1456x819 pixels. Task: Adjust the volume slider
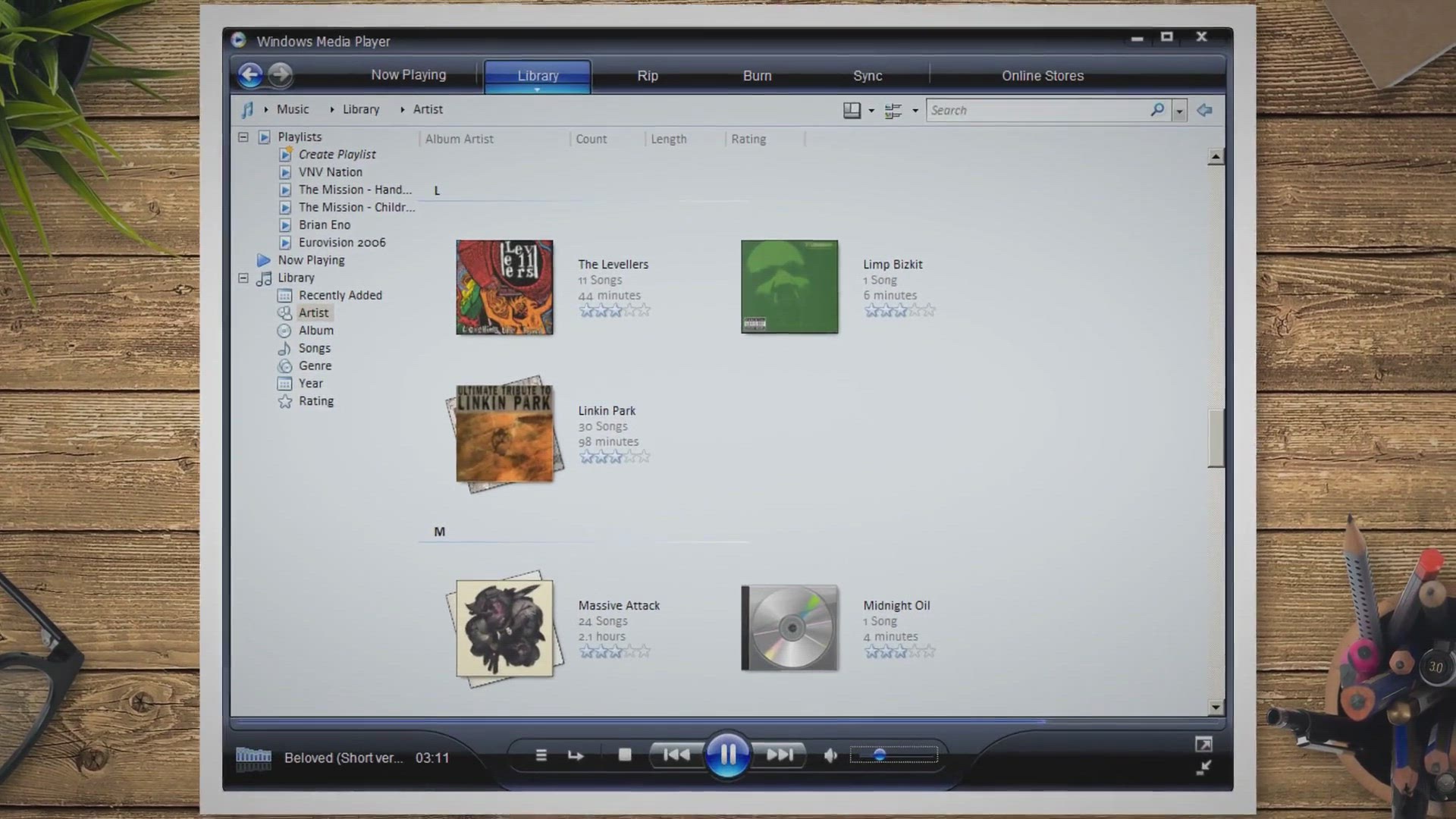pos(894,755)
